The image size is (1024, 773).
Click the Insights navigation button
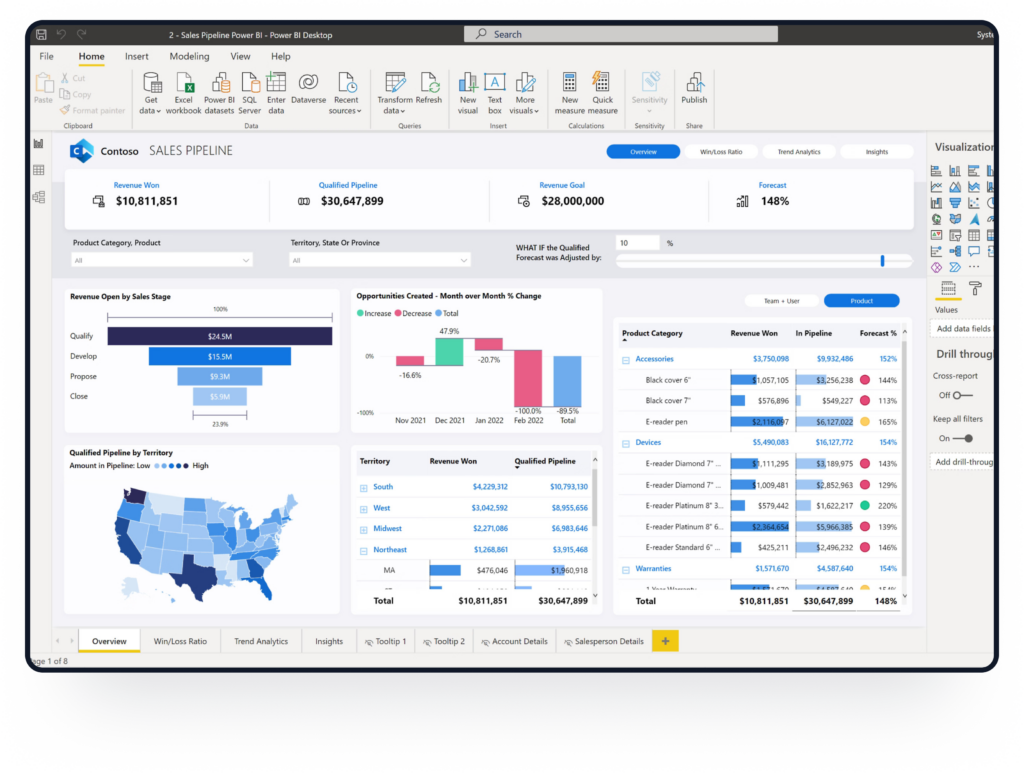point(876,152)
